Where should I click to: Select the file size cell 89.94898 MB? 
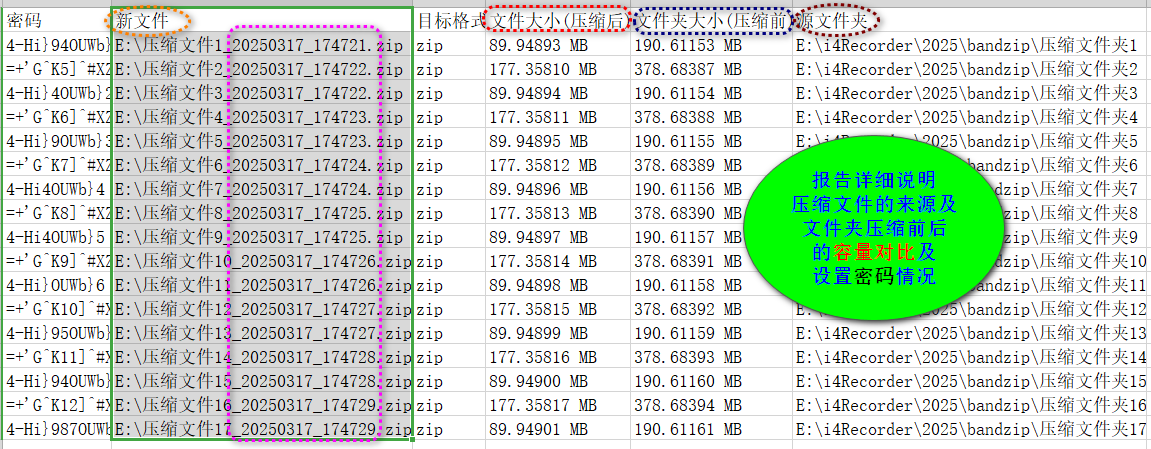pyautogui.click(x=558, y=285)
